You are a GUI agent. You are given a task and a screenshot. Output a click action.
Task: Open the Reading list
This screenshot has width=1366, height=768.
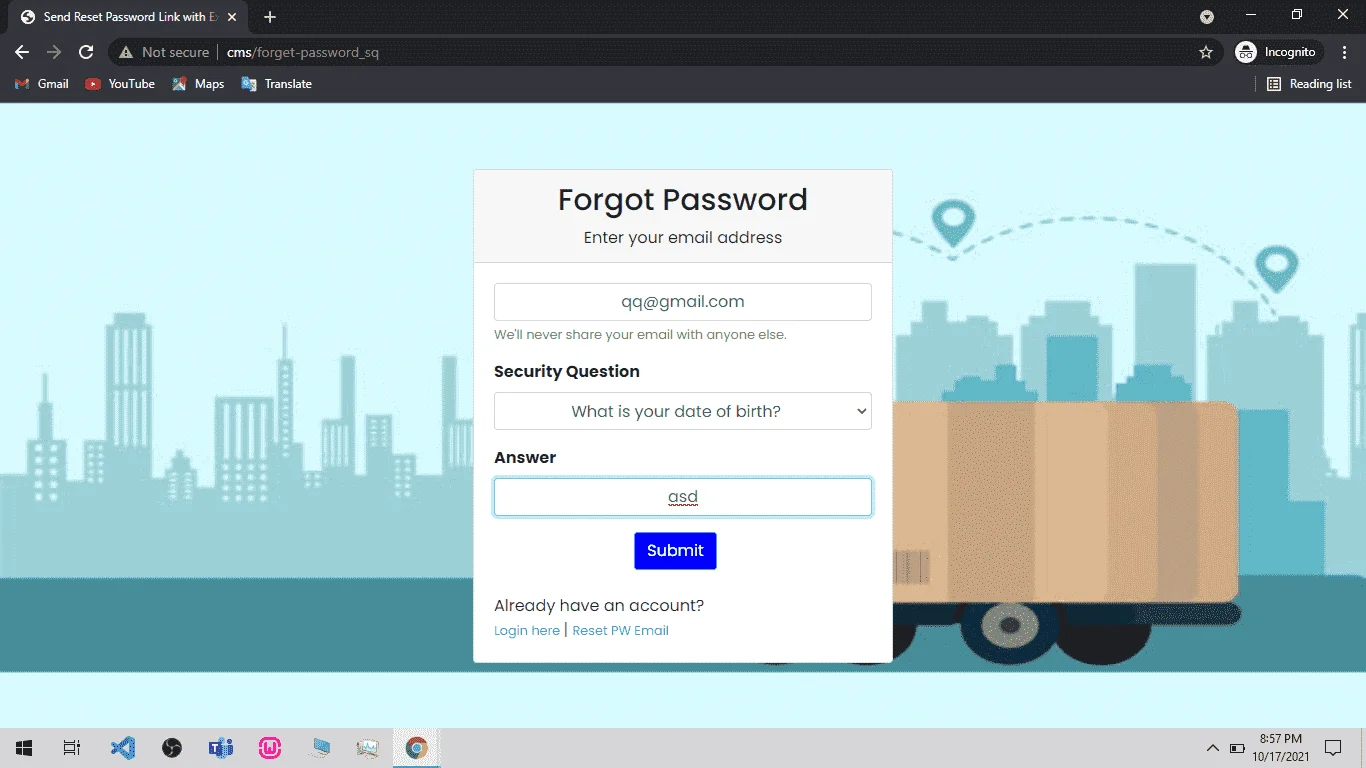coord(1309,84)
